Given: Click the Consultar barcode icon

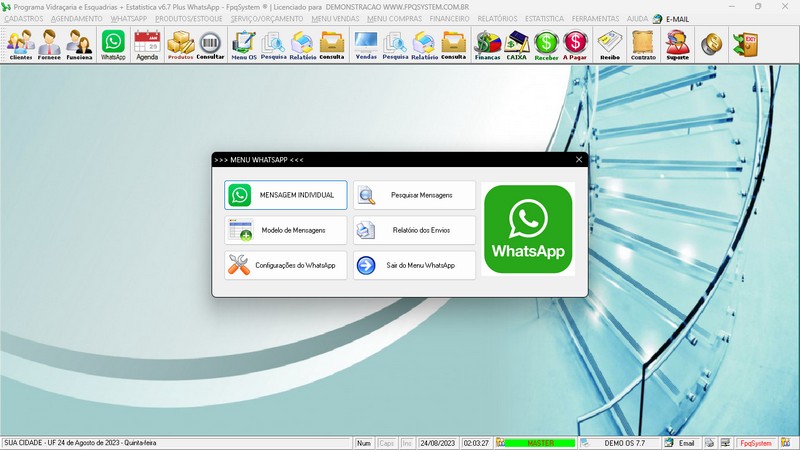Looking at the screenshot, I should [210, 45].
